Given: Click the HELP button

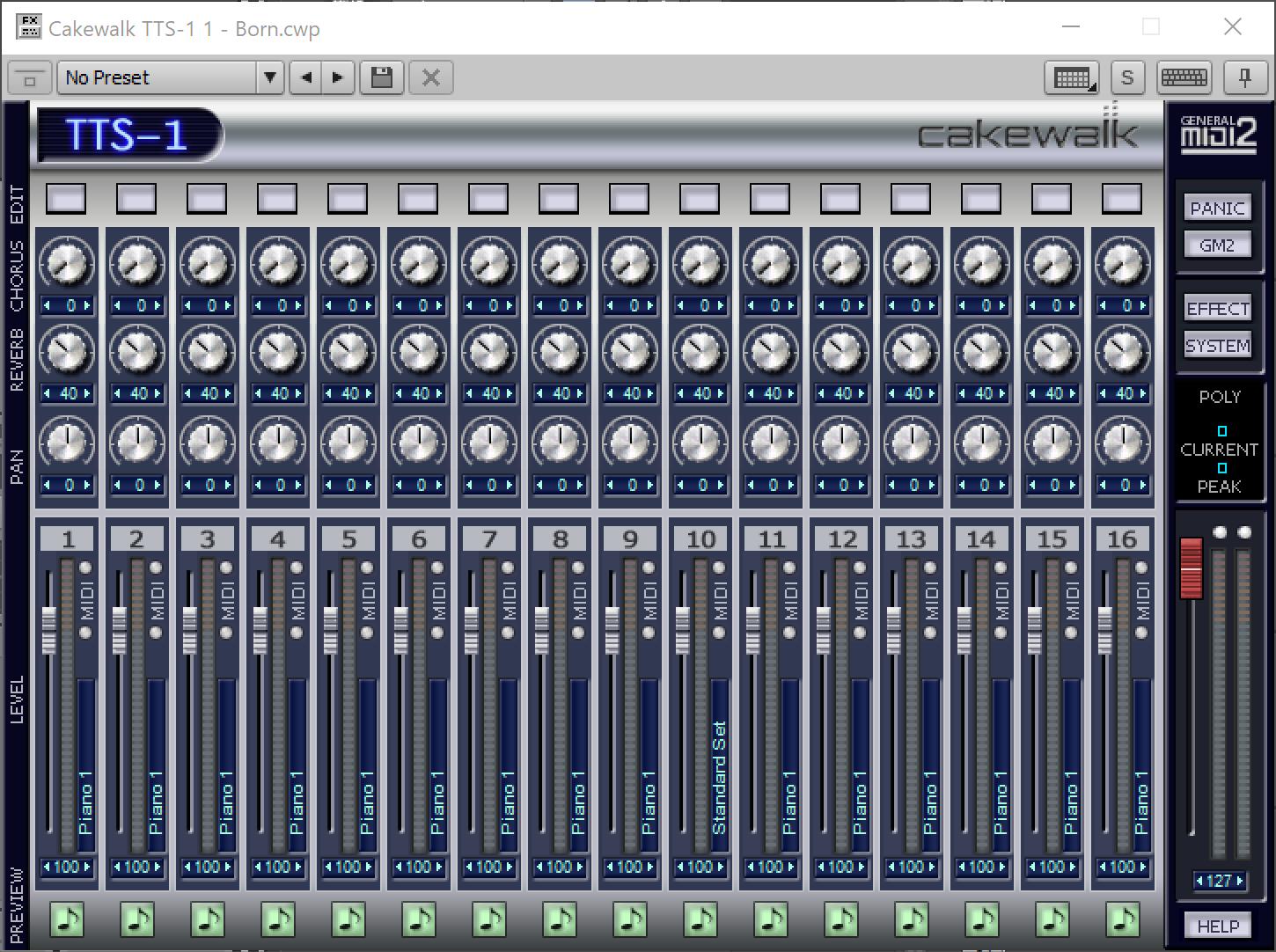Looking at the screenshot, I should [1218, 926].
